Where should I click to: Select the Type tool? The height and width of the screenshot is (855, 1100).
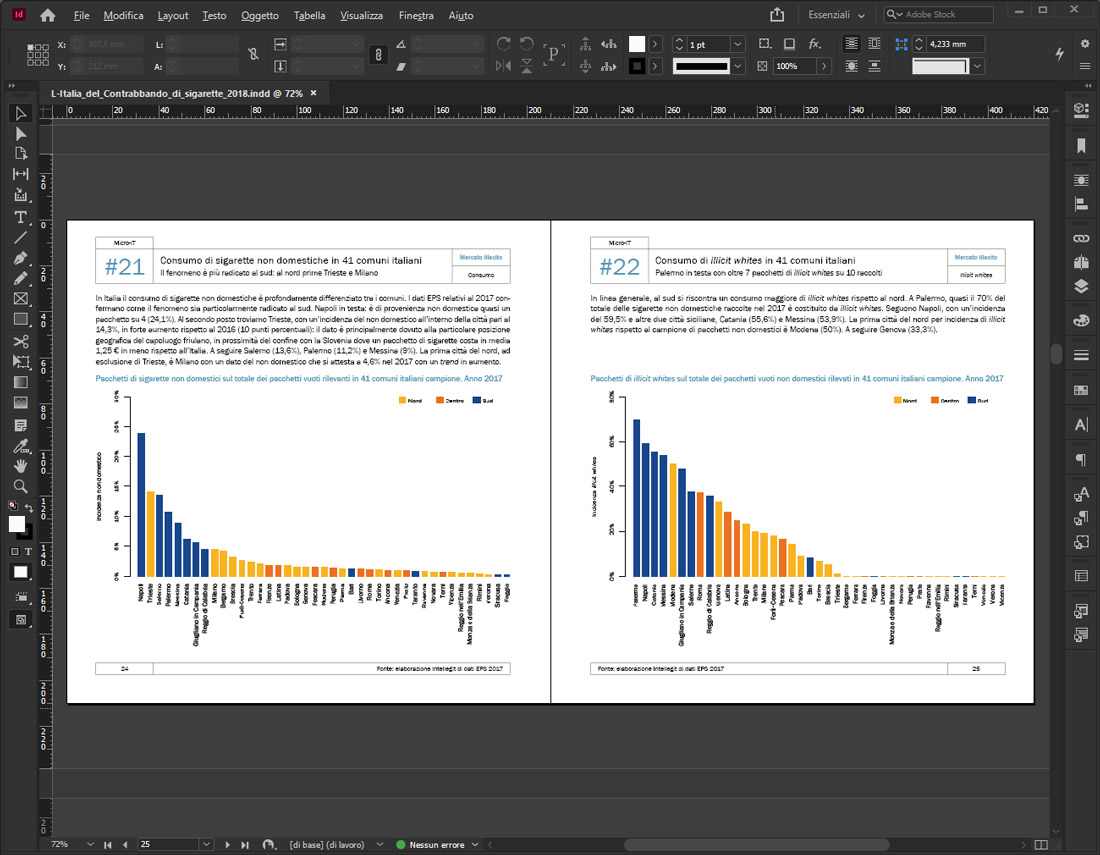(x=20, y=217)
